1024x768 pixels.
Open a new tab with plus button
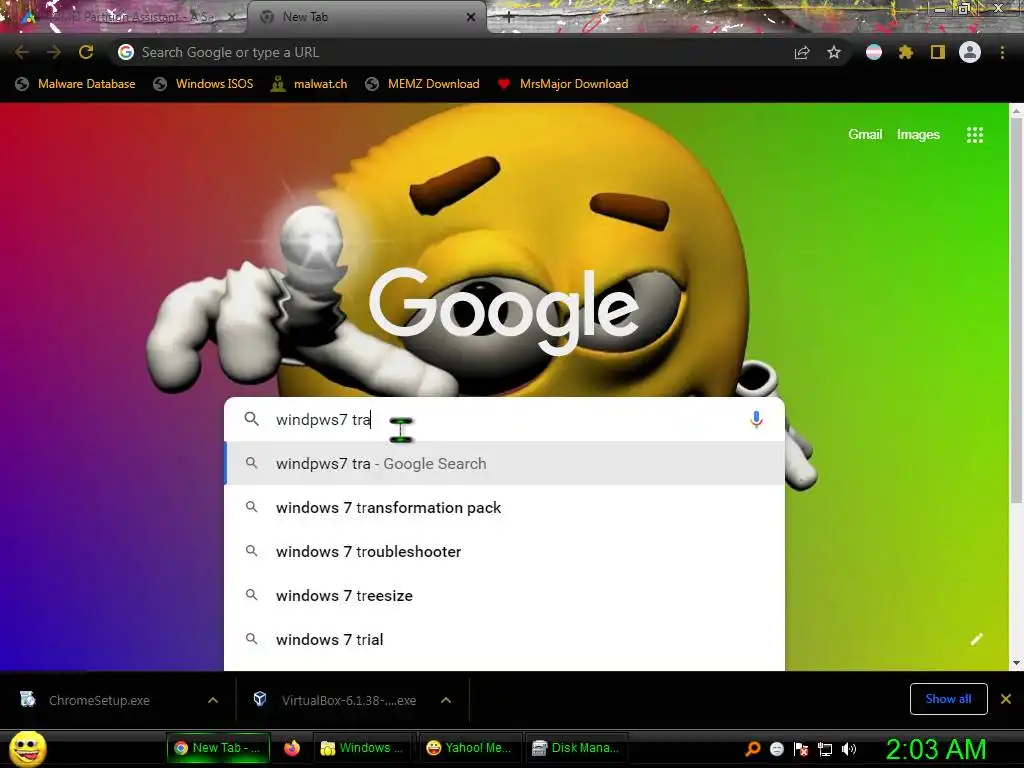(509, 18)
